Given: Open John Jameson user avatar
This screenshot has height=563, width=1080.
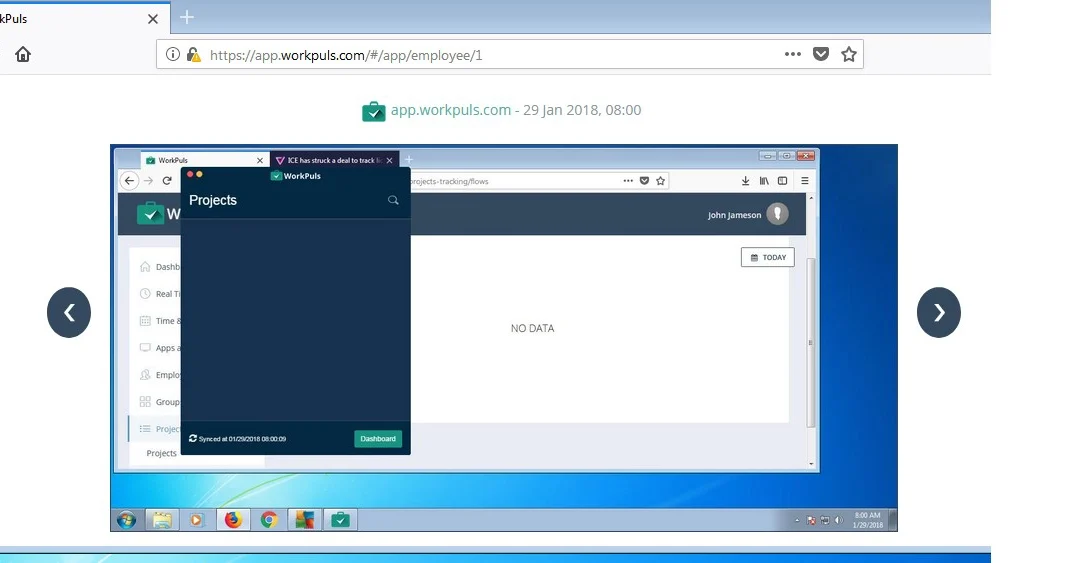Looking at the screenshot, I should (778, 214).
